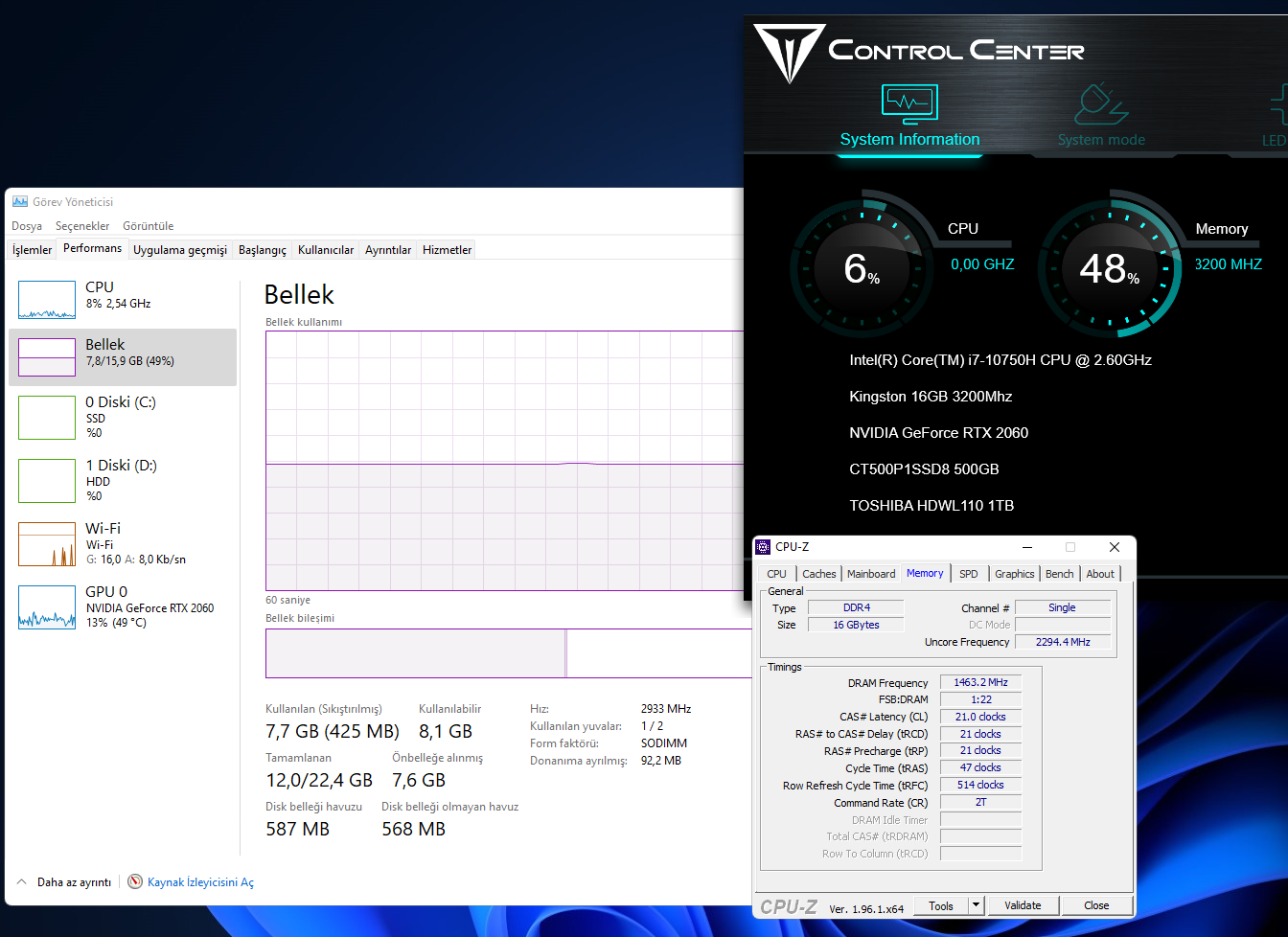
Task: Switch to Uygulama geçmişi tab
Action: tap(180, 250)
